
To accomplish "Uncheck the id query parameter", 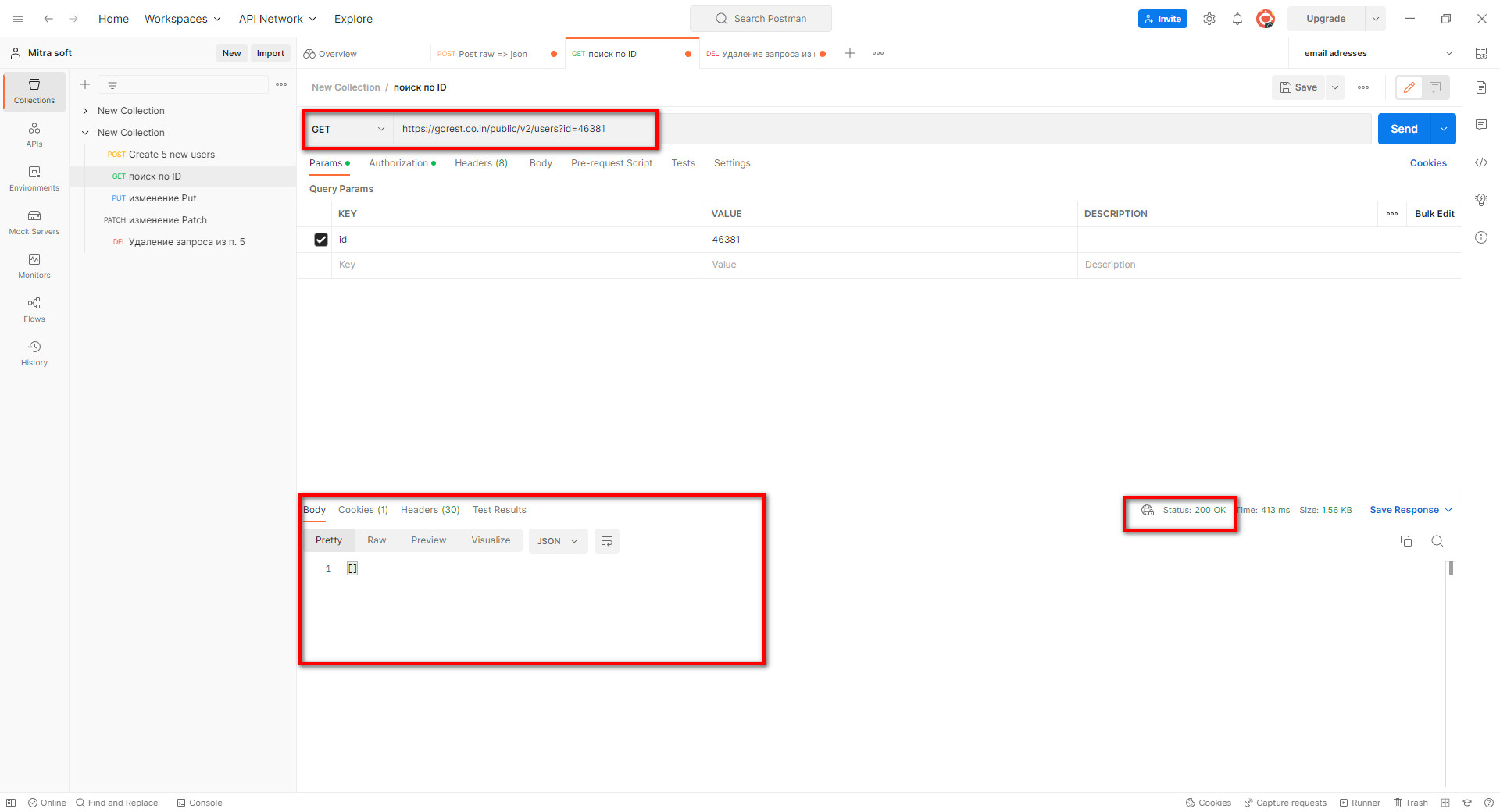I will pos(321,240).
